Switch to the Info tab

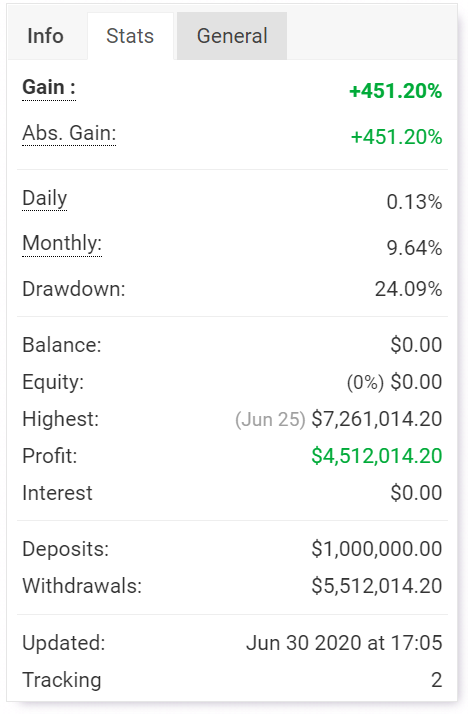point(46,36)
